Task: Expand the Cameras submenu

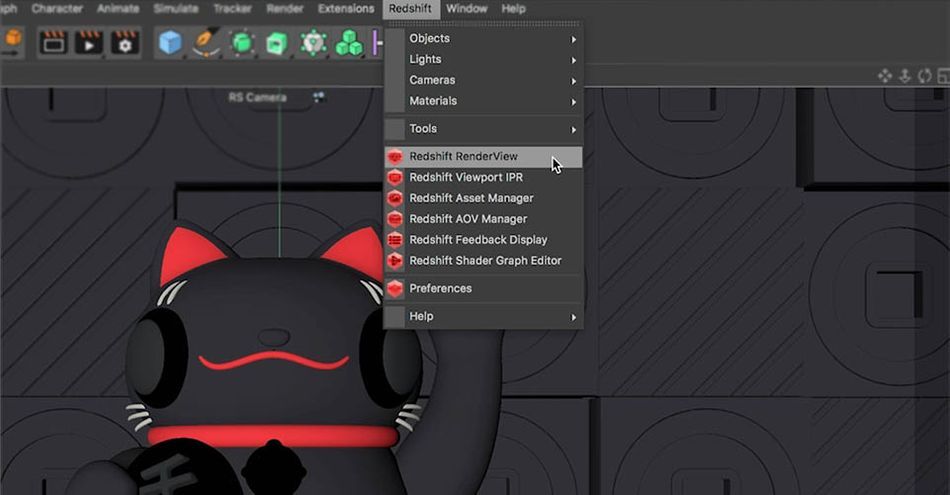Action: 484,80
